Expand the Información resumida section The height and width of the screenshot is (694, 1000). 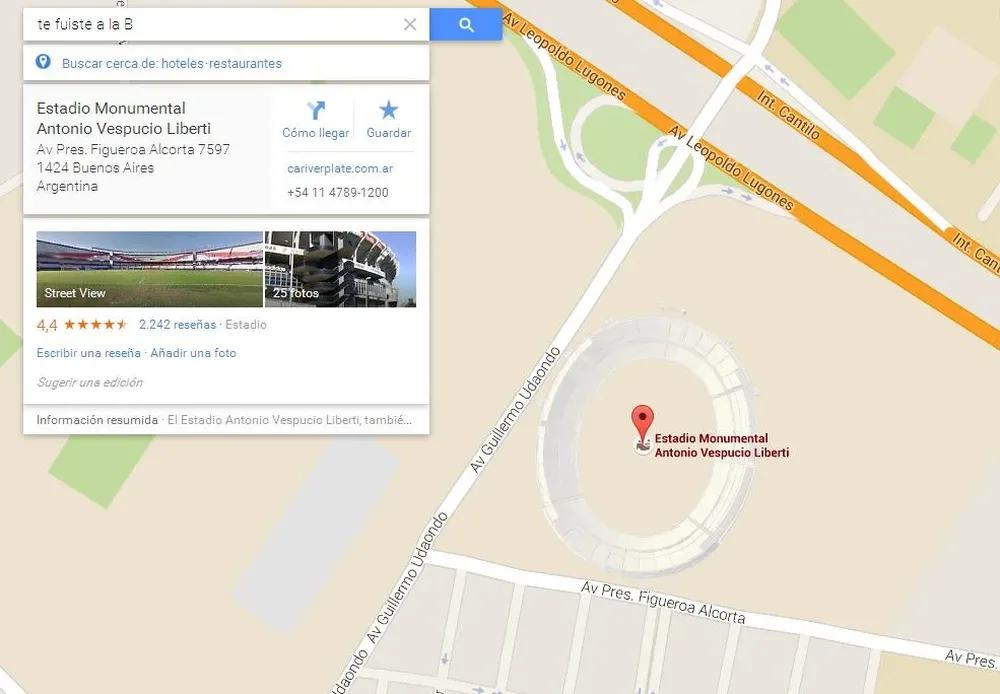pos(226,420)
